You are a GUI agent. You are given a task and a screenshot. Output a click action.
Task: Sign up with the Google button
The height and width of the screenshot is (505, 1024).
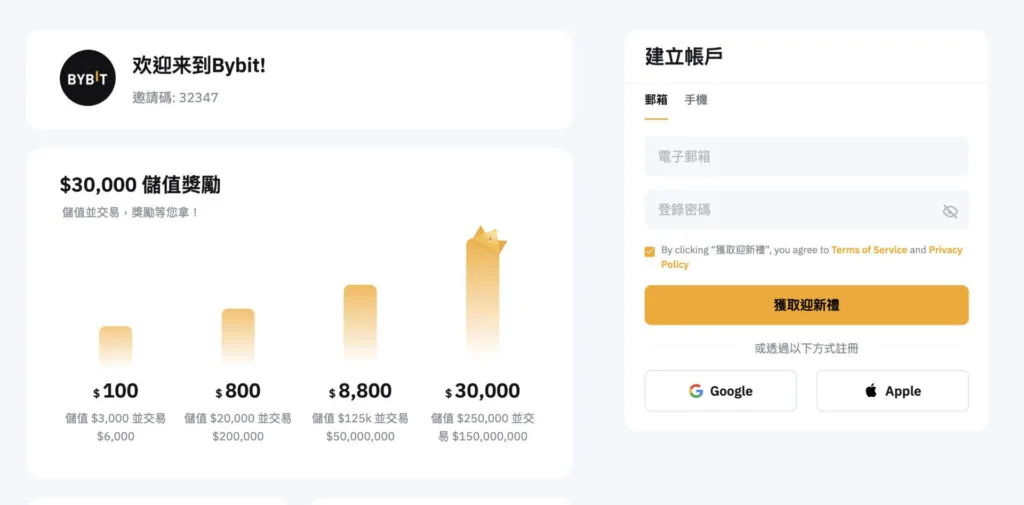(720, 391)
